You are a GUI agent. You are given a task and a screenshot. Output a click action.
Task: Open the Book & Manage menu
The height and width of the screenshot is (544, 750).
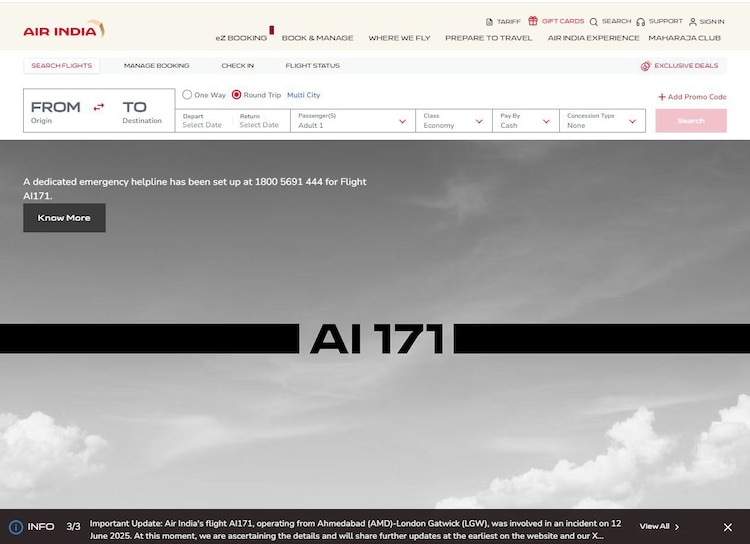(x=317, y=38)
